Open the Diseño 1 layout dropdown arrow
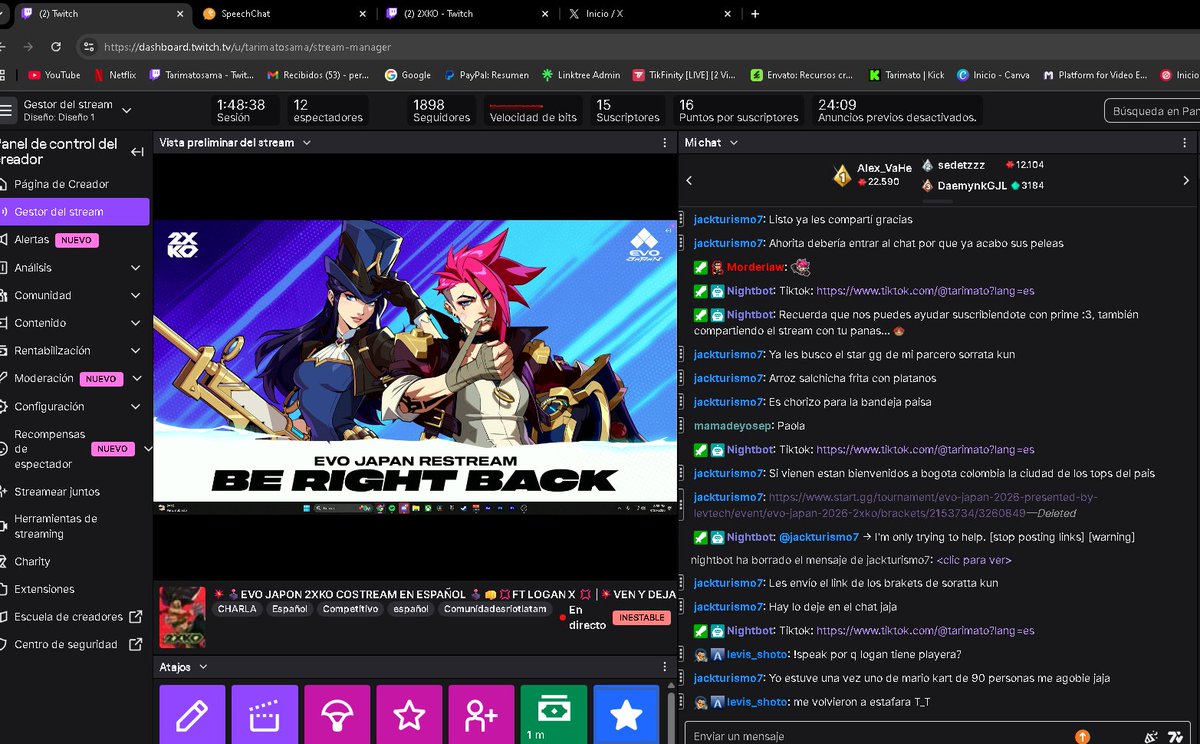 [x=126, y=110]
